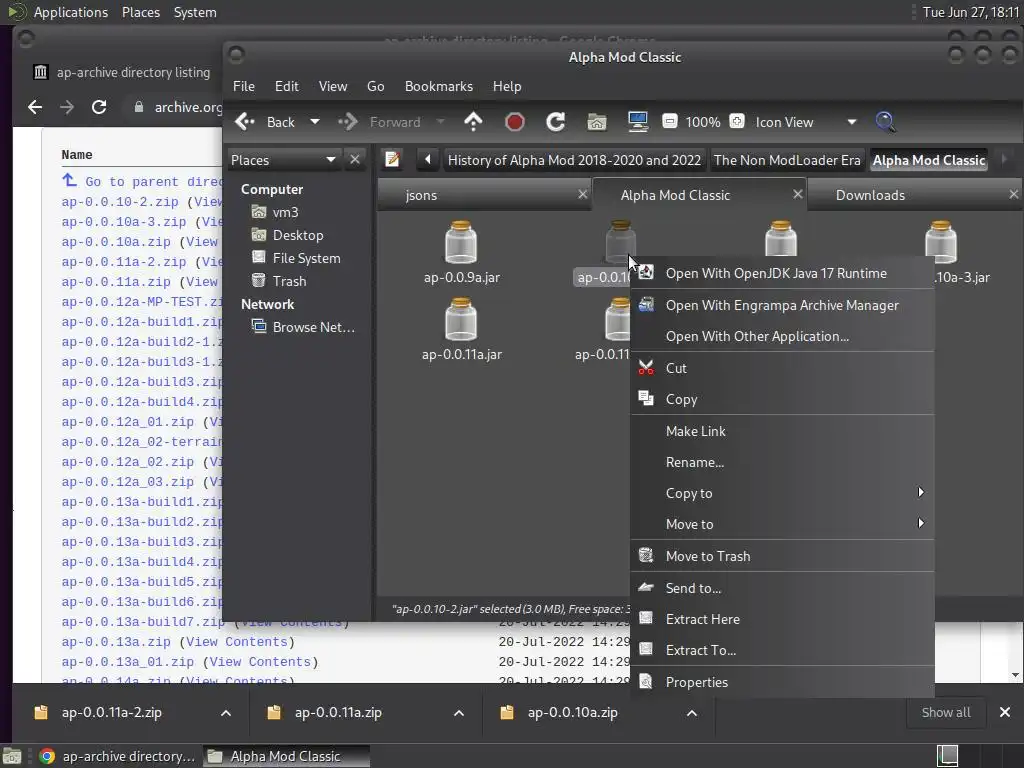Click the red Stop loading icon
This screenshot has width=1024, height=768.
click(x=515, y=121)
